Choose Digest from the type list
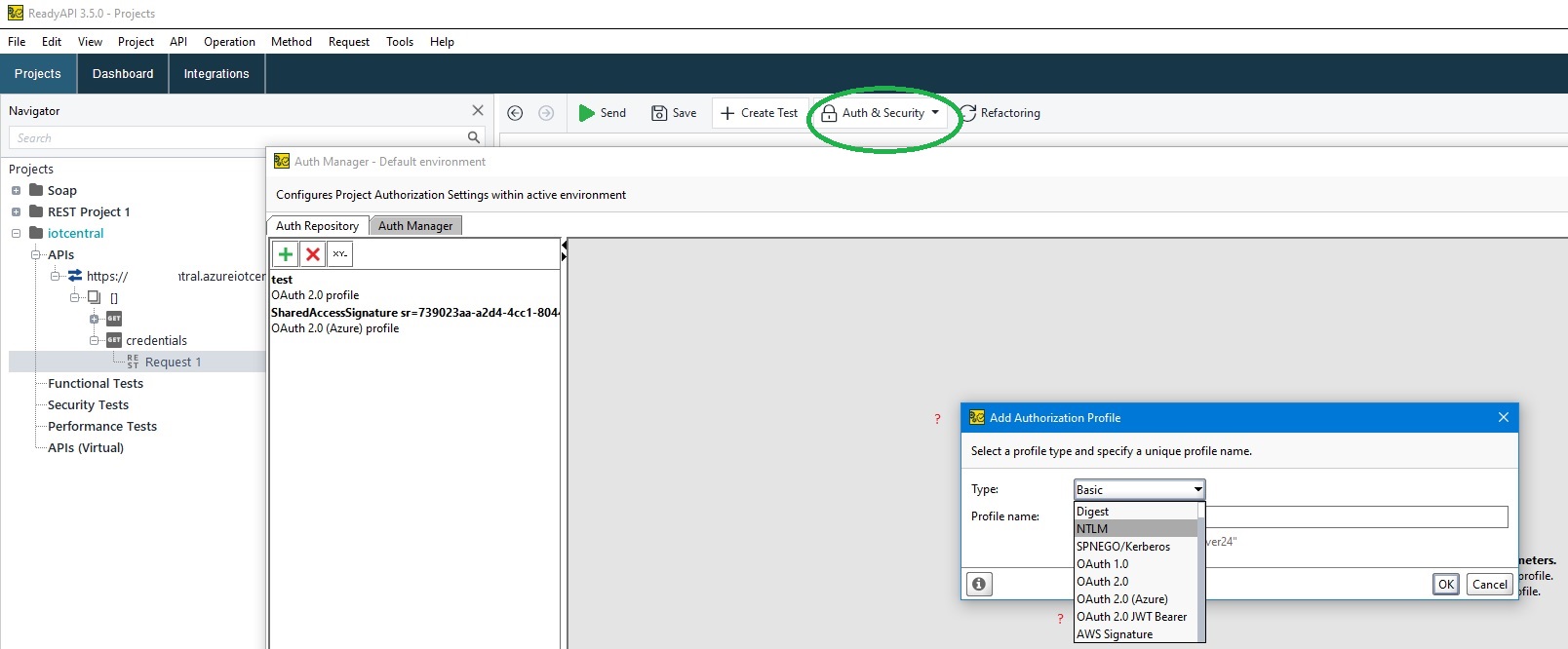Viewport: 1568px width, 649px height. click(1136, 512)
